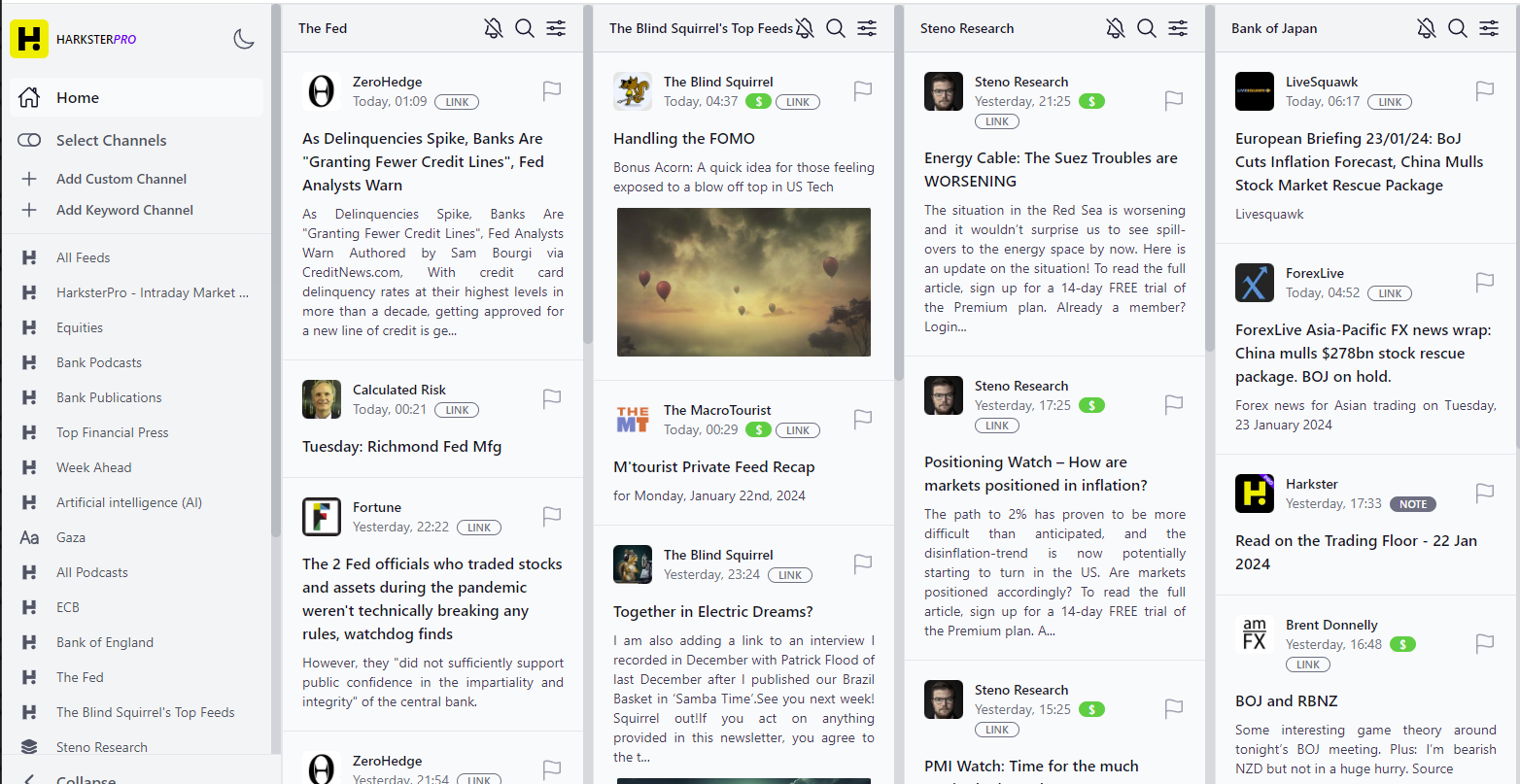Viewport: 1520px width, 784px height.
Task: Click The Fed column scrollbar
Action: pos(587,175)
